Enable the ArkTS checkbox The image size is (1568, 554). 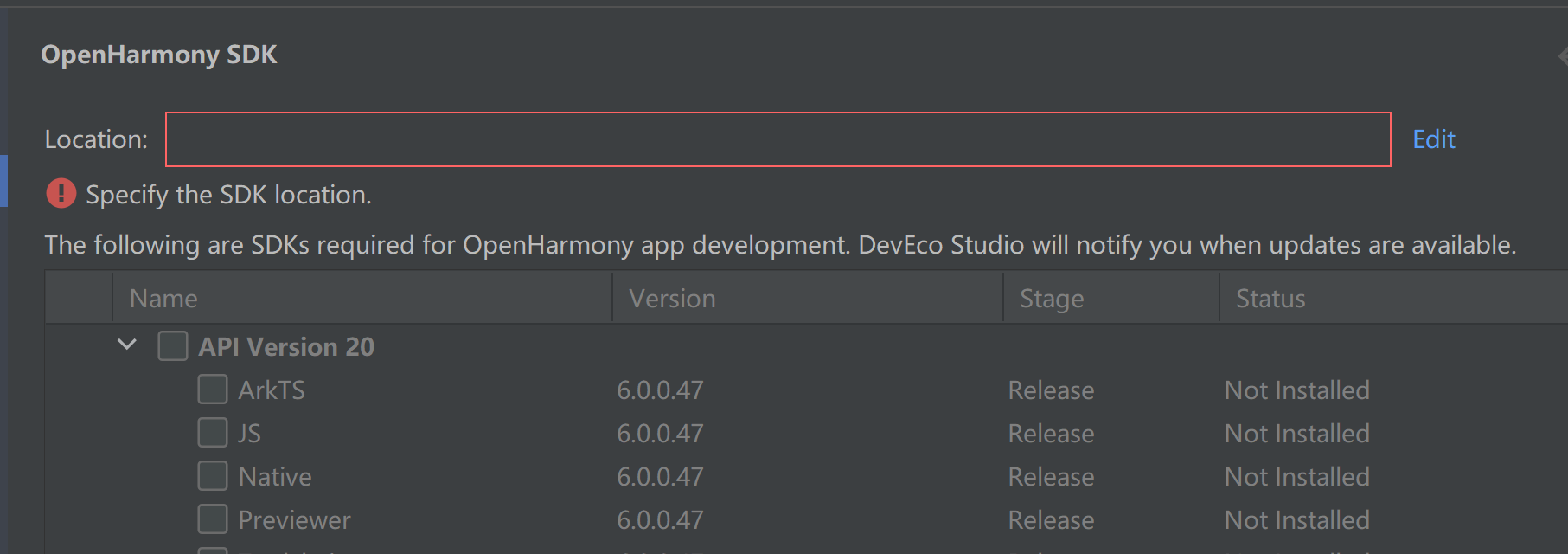[x=213, y=390]
